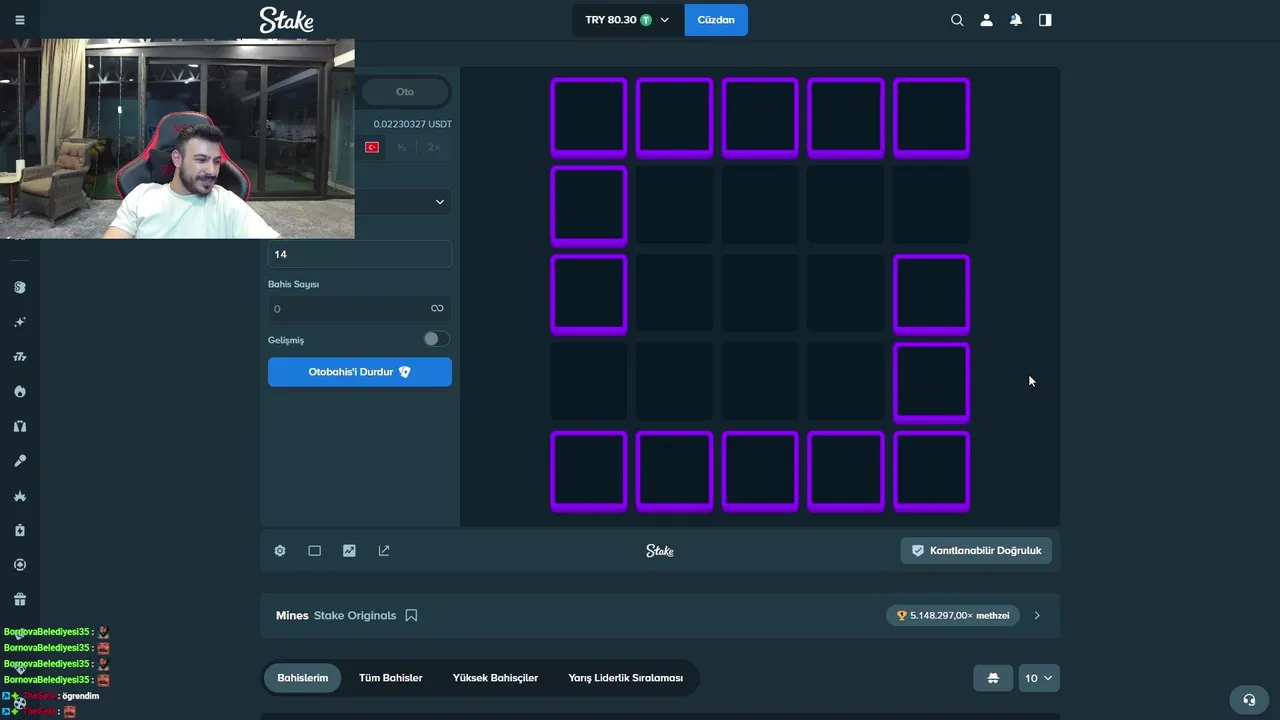
Task: Open the casino chip sidebar icon
Action: pyautogui.click(x=20, y=565)
